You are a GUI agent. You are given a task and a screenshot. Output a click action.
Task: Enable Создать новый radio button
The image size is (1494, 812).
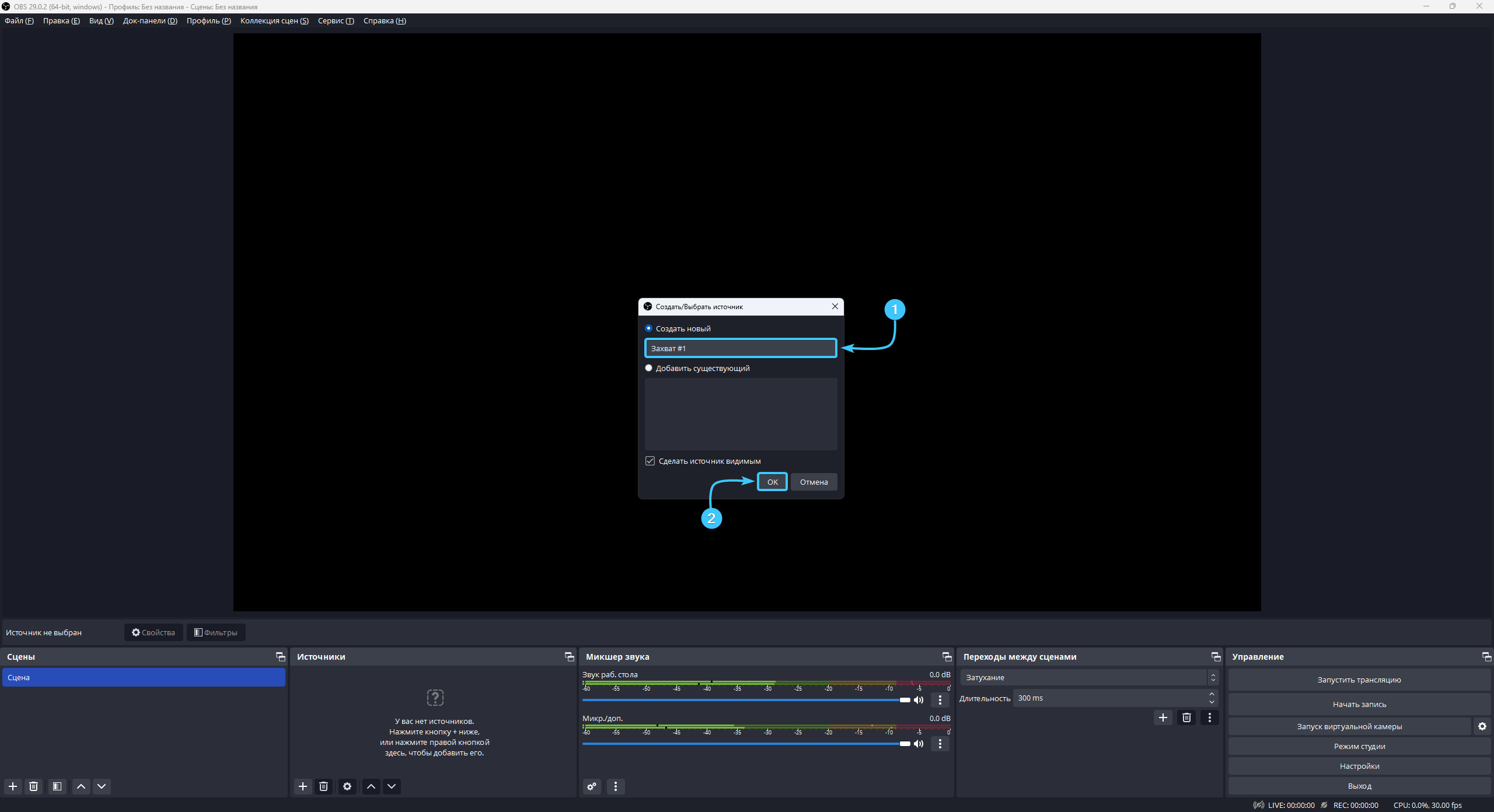pyautogui.click(x=649, y=328)
